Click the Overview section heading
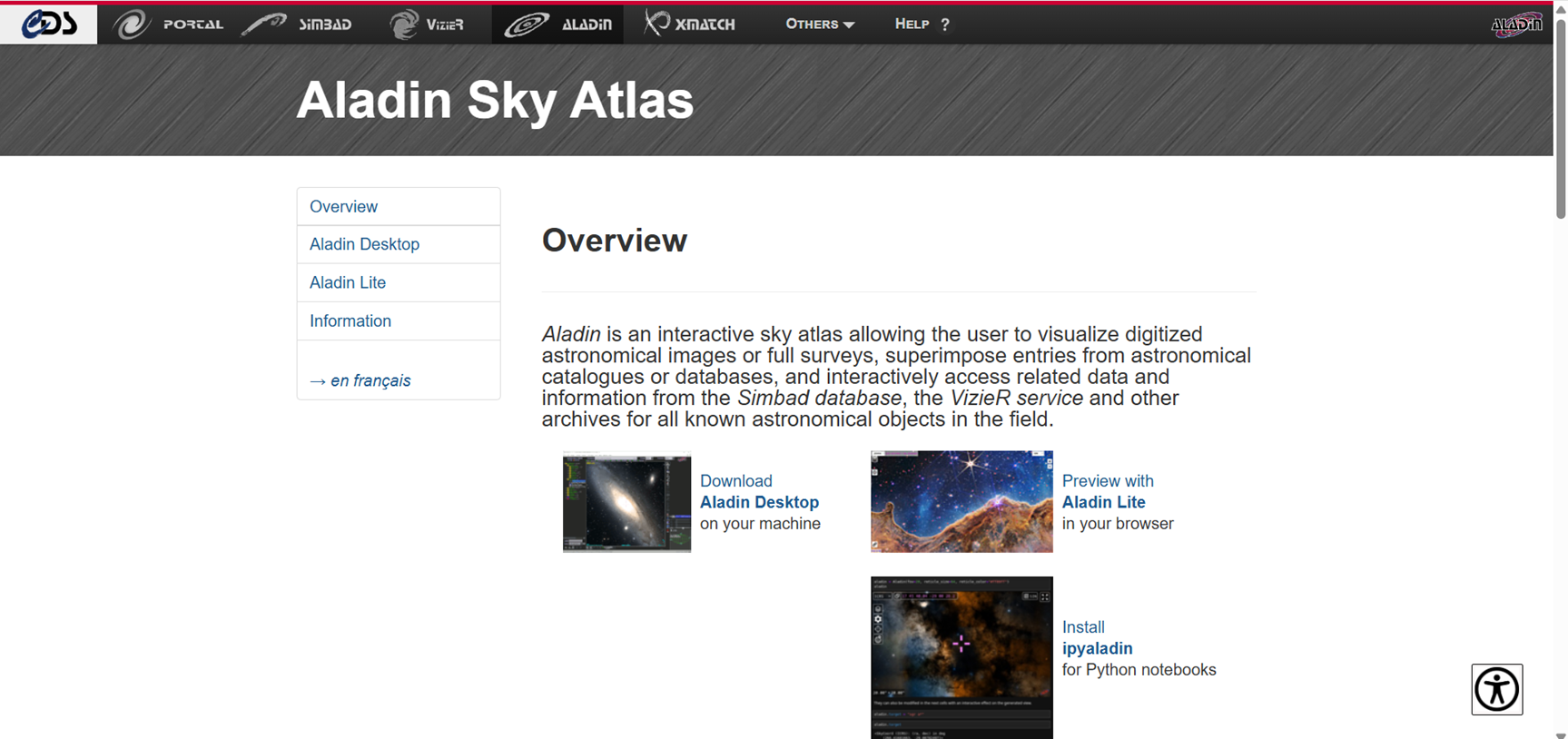This screenshot has height=739, width=1568. pyautogui.click(x=615, y=241)
